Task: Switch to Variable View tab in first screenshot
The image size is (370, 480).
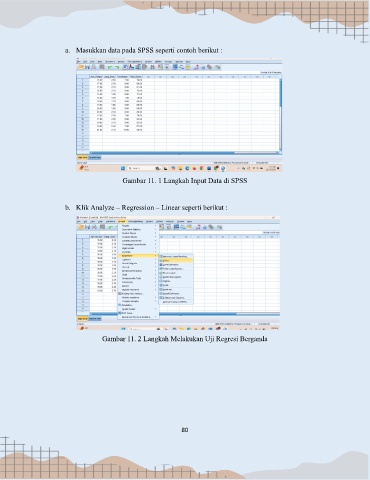Action: point(95,157)
